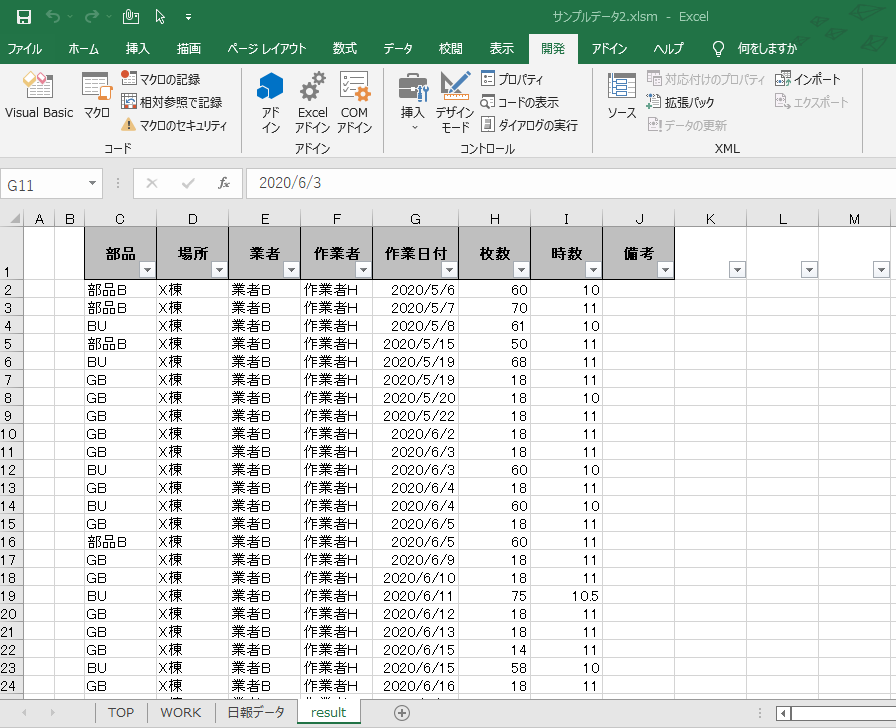
Task: Switch to the 挿入 ribbon tab
Action: pyautogui.click(x=138, y=49)
